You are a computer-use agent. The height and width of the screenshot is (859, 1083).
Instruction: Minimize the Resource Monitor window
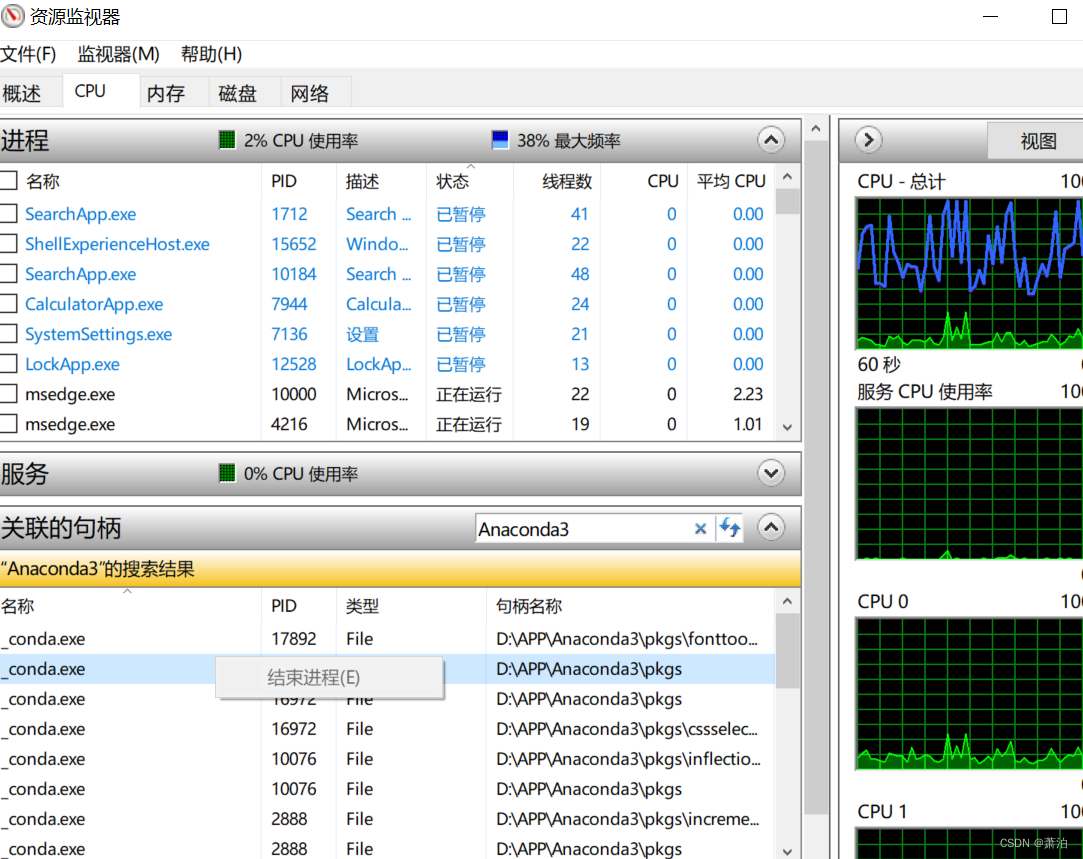click(x=990, y=16)
